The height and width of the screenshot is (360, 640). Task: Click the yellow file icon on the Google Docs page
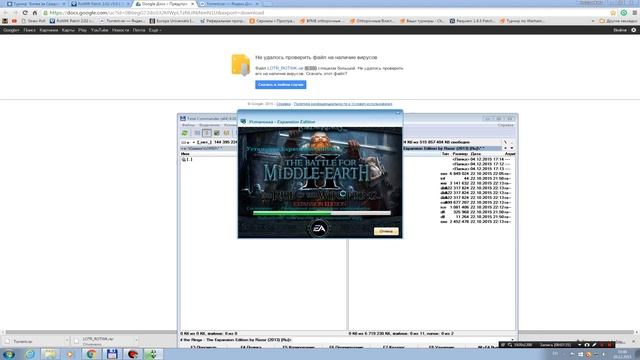coord(240,65)
